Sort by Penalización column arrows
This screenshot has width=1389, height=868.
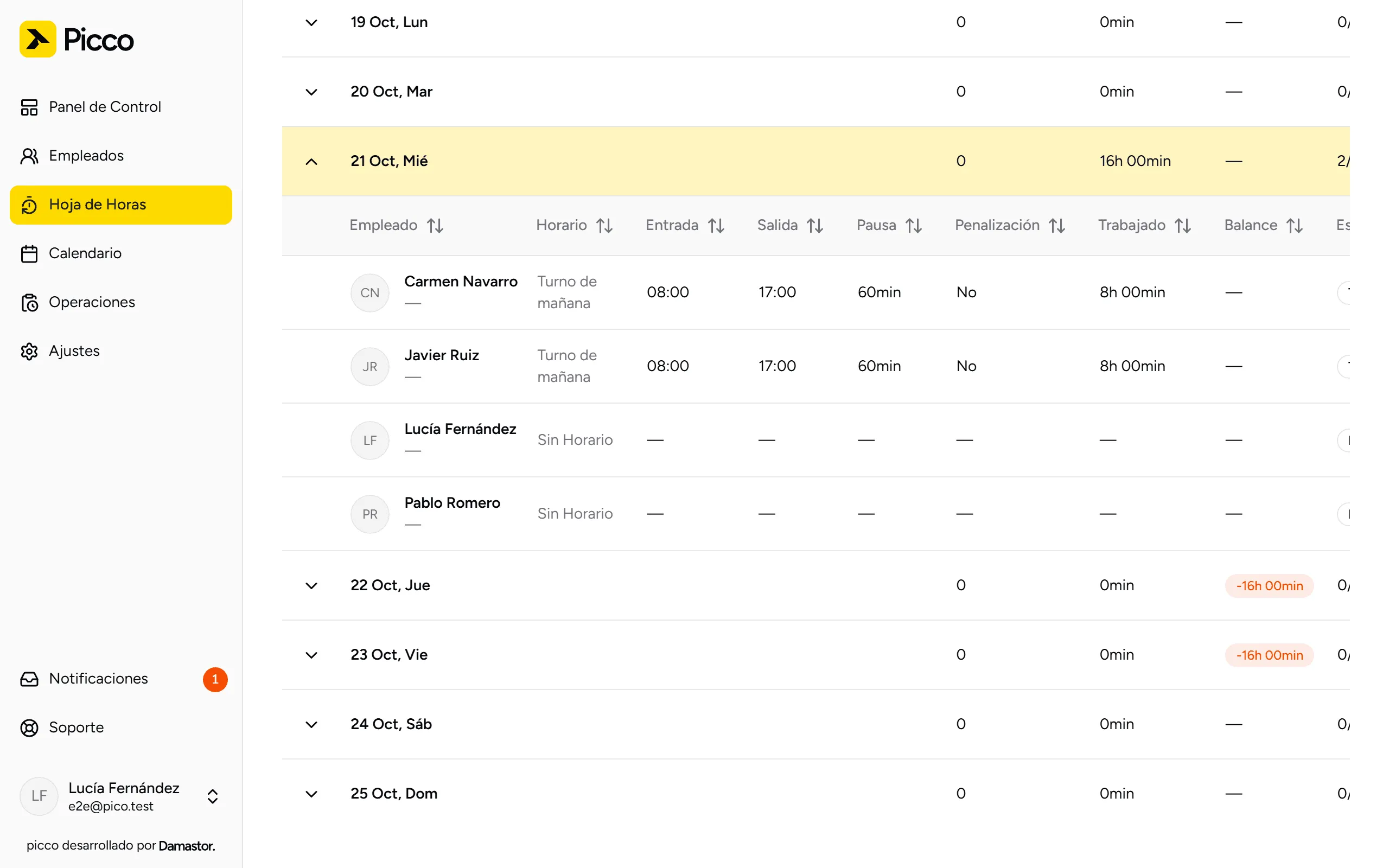[1057, 226]
